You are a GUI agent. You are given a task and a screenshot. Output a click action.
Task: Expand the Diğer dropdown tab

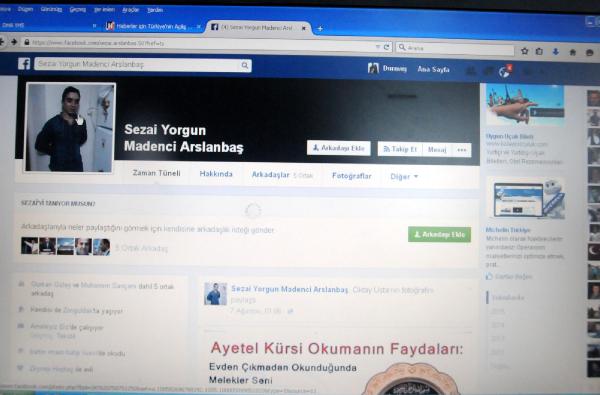(x=404, y=176)
